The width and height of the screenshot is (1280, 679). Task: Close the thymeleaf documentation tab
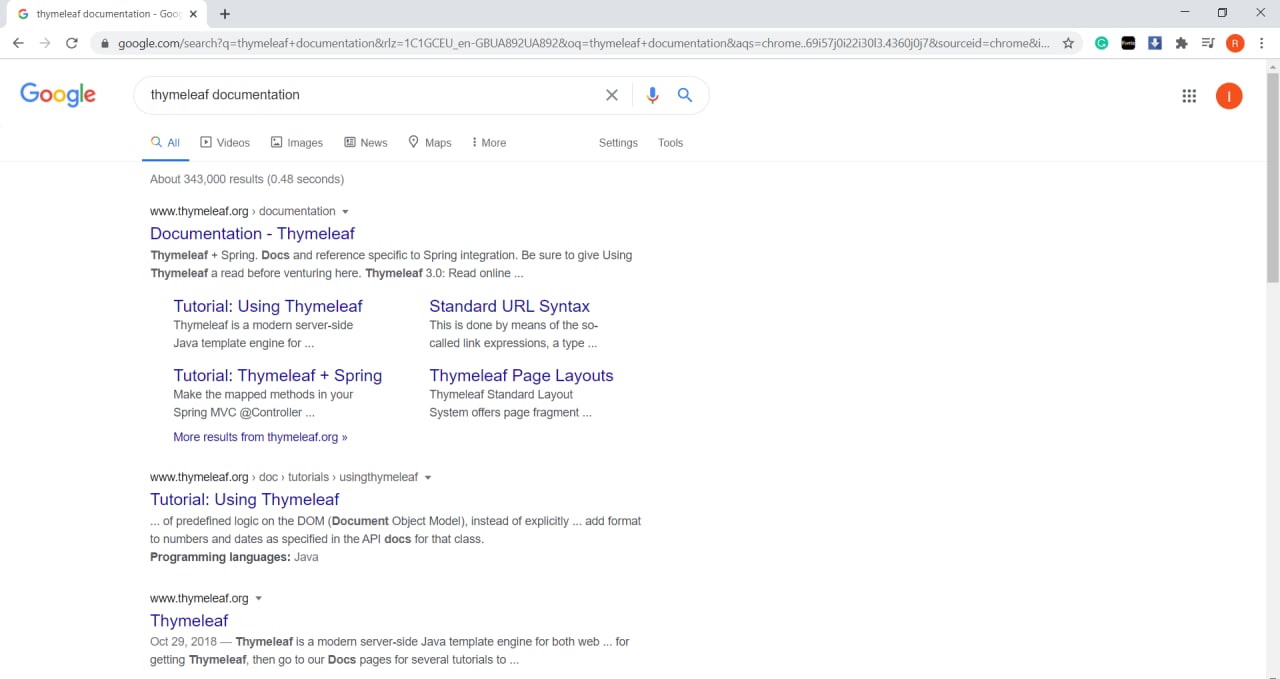click(193, 14)
